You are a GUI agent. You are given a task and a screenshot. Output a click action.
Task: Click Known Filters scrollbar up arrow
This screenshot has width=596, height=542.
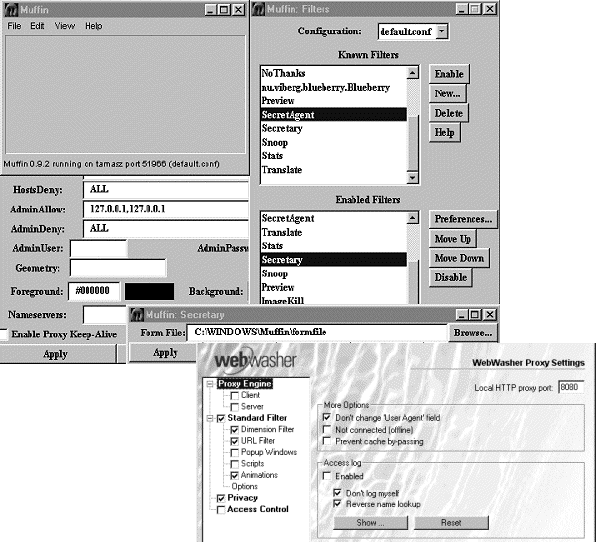413,73
